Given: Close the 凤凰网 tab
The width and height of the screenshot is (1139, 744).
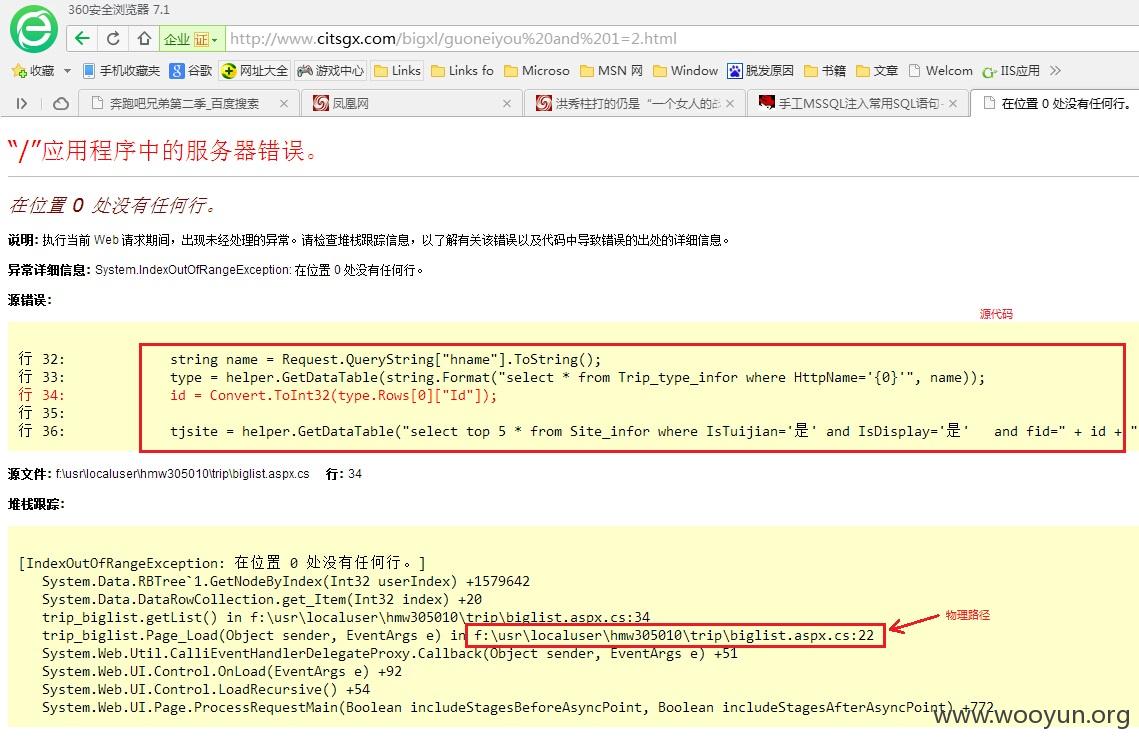Looking at the screenshot, I should click(x=507, y=104).
